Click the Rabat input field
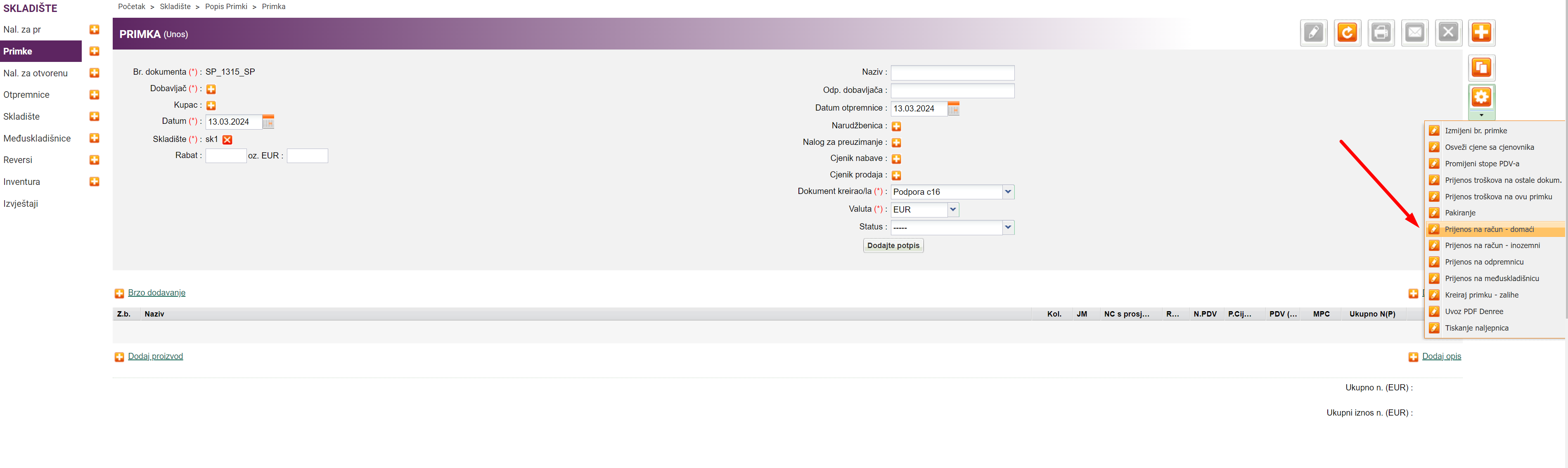 (226, 156)
